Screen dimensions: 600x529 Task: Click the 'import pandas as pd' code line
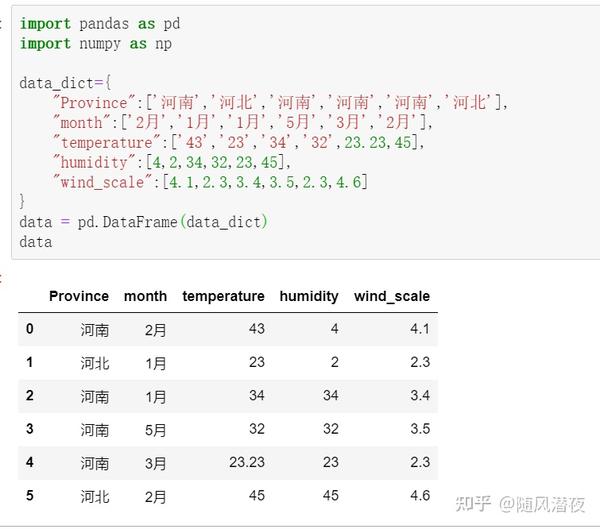coord(99,24)
